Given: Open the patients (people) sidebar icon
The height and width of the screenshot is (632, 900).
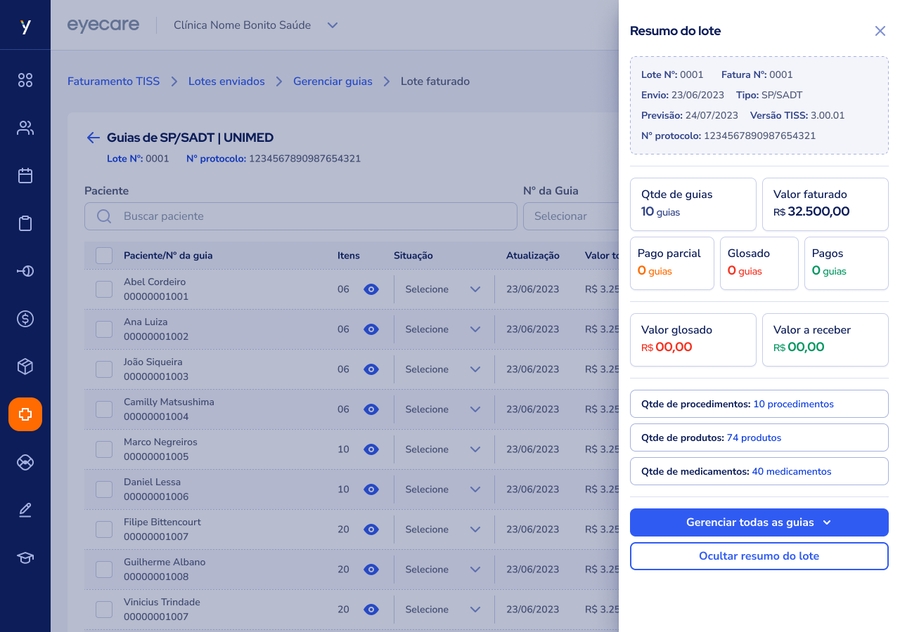Looking at the screenshot, I should [x=25, y=128].
